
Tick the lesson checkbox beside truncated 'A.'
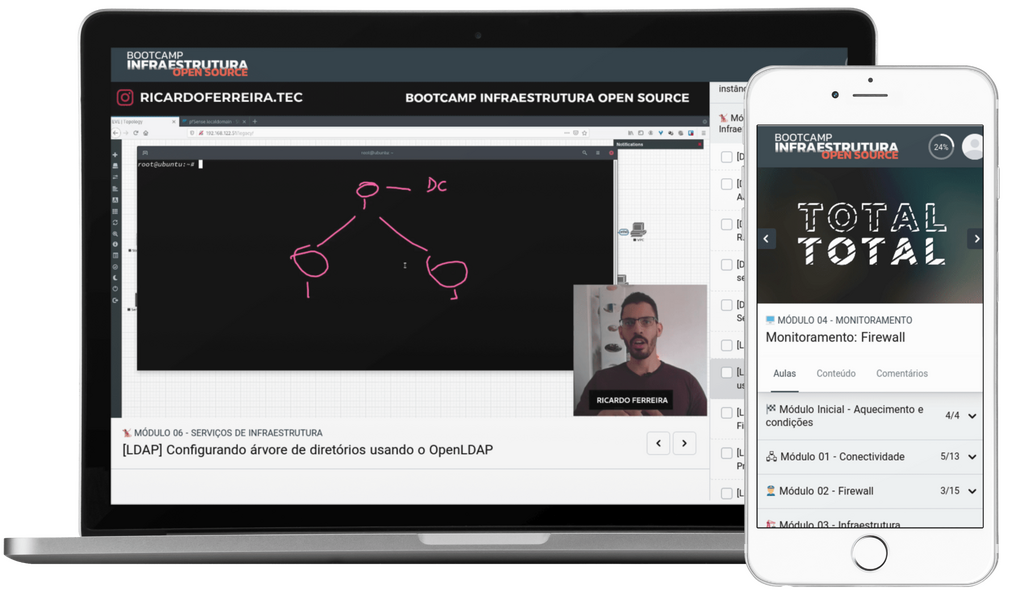[x=727, y=184]
